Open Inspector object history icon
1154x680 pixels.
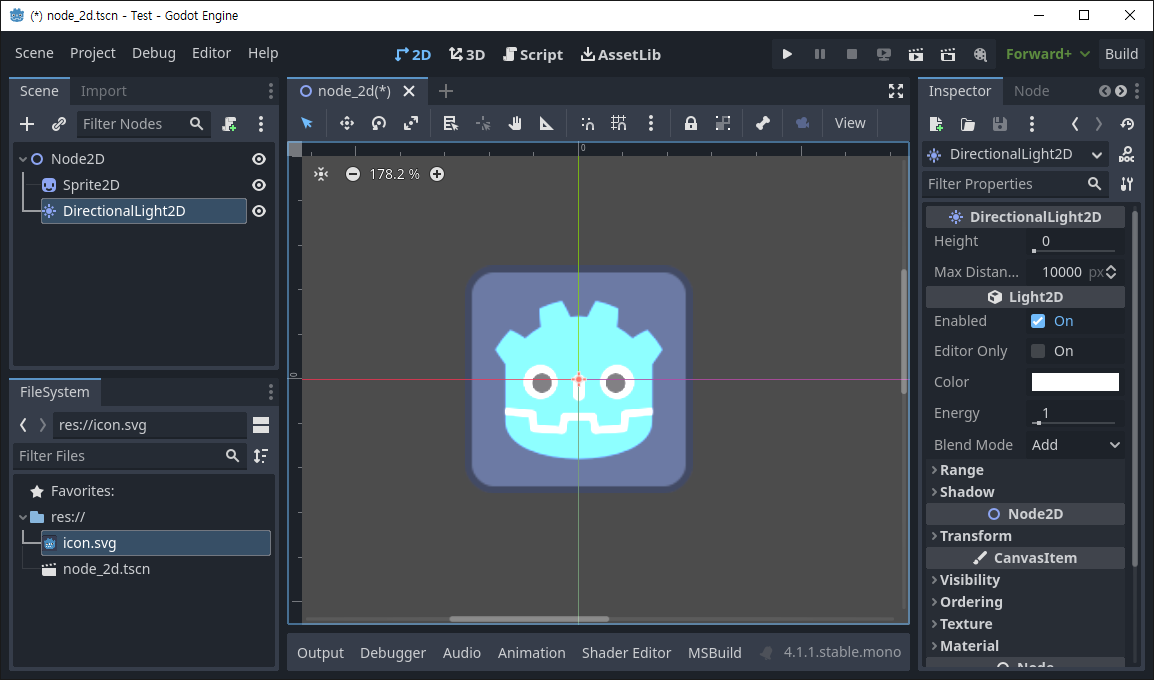[1127, 124]
